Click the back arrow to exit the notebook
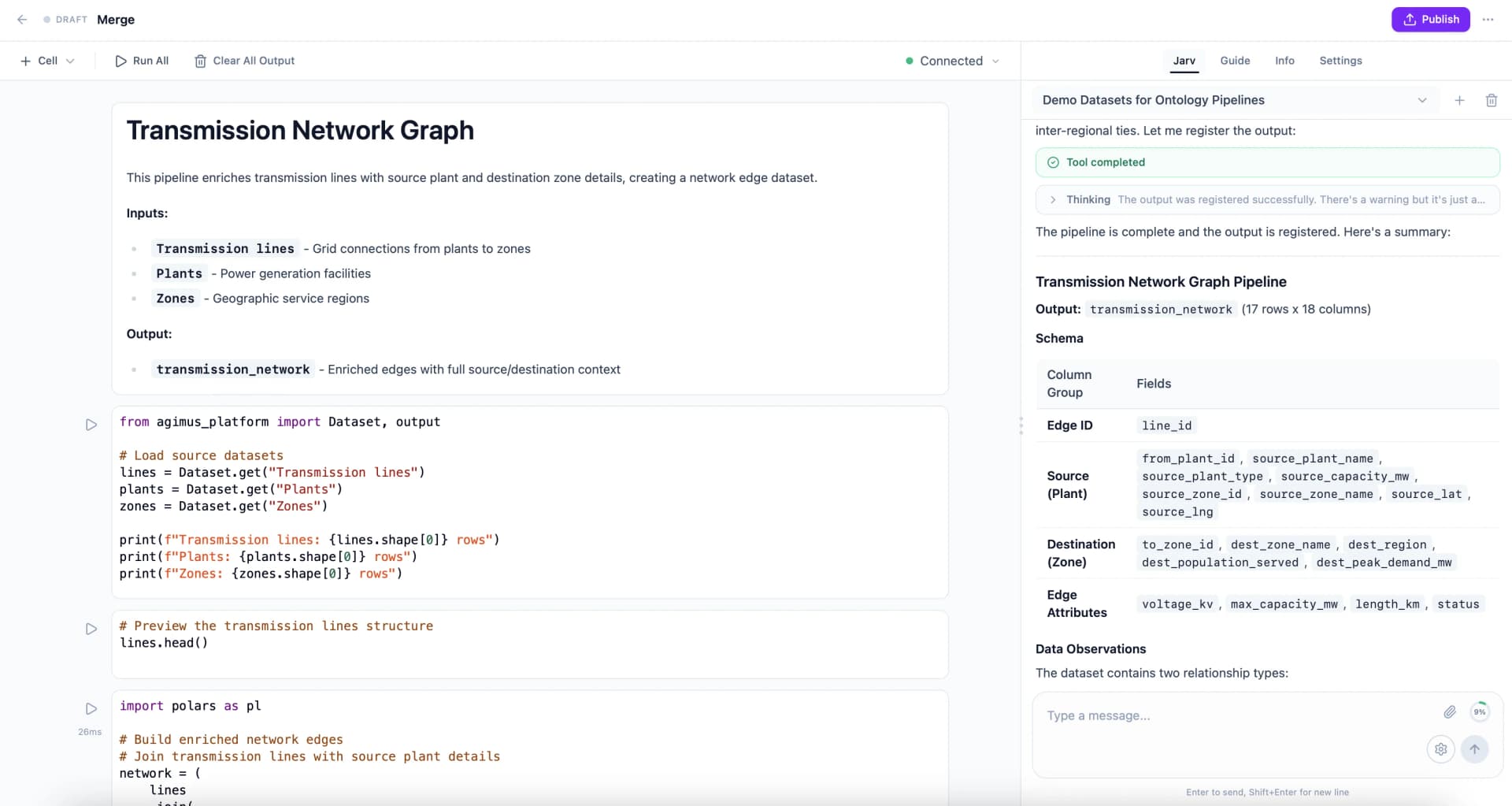Image resolution: width=1512 pixels, height=806 pixels. pyautogui.click(x=22, y=20)
